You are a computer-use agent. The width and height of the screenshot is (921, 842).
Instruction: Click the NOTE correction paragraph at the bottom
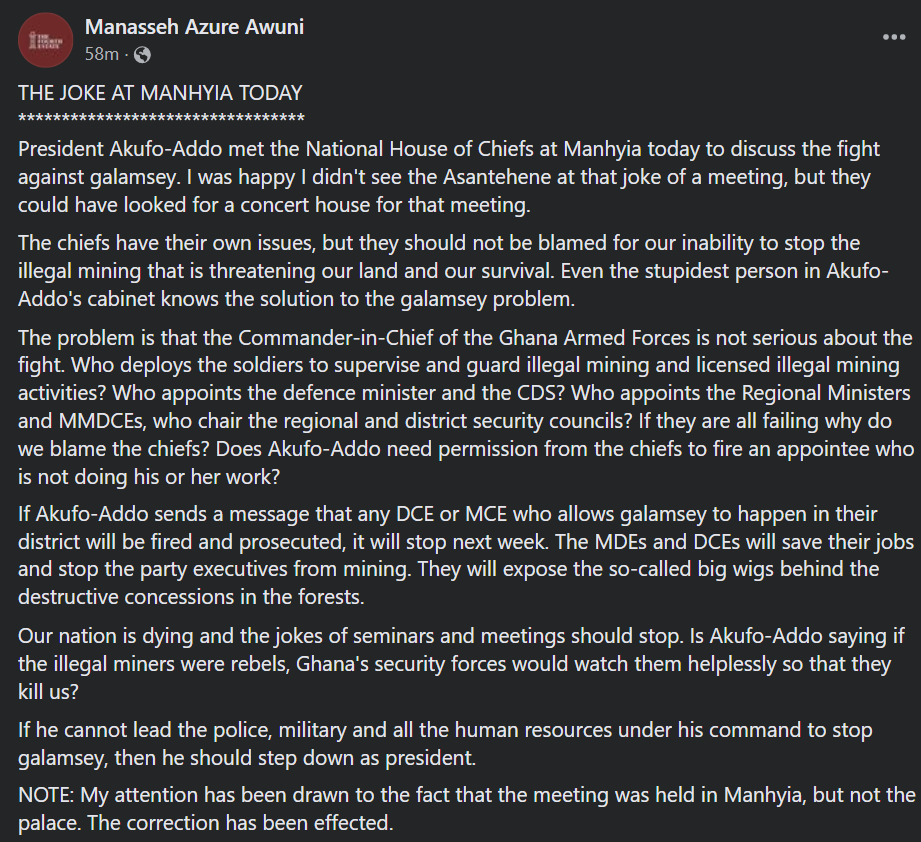coord(467,809)
